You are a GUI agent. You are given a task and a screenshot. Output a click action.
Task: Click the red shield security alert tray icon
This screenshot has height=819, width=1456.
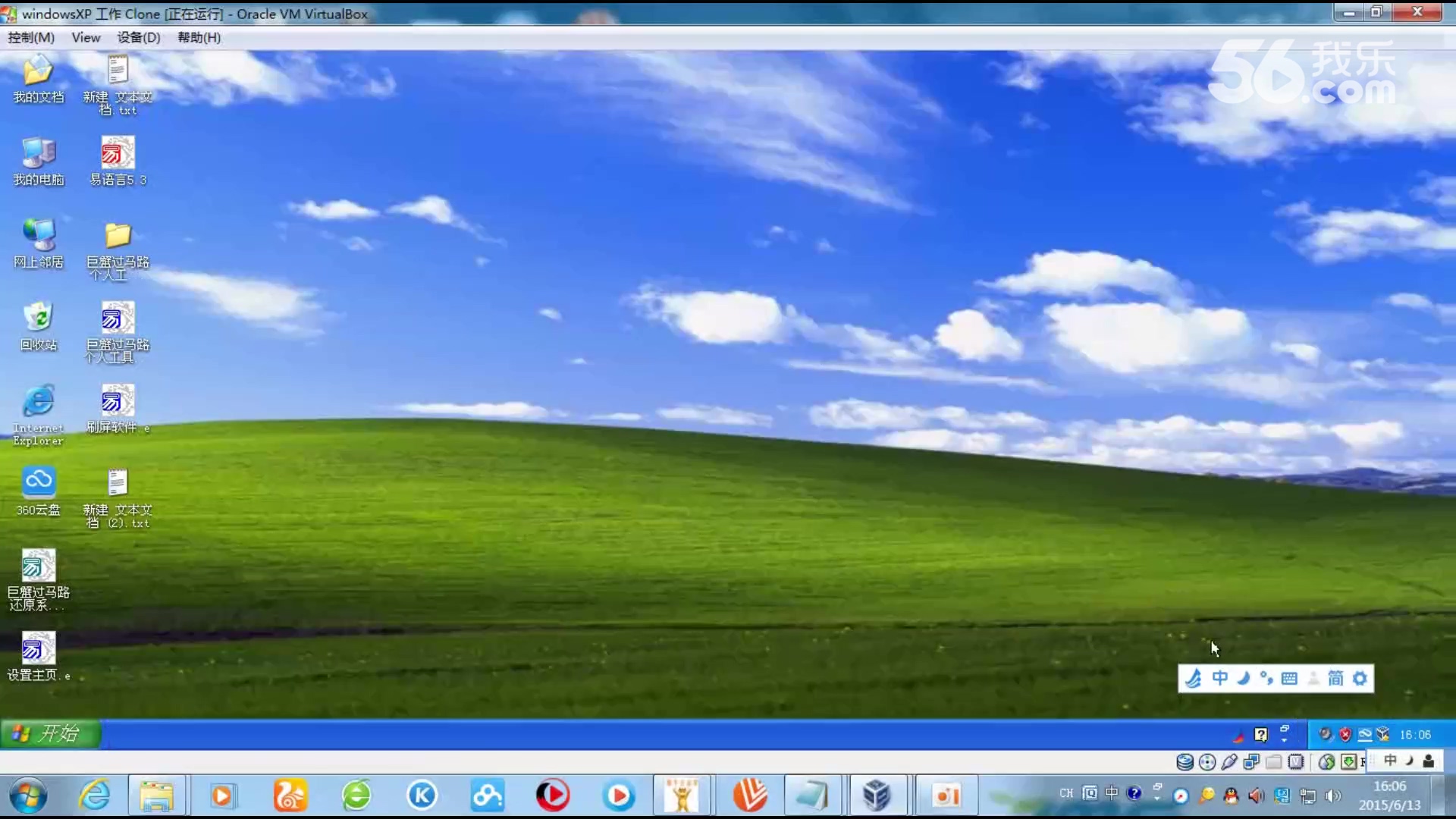point(1345,734)
